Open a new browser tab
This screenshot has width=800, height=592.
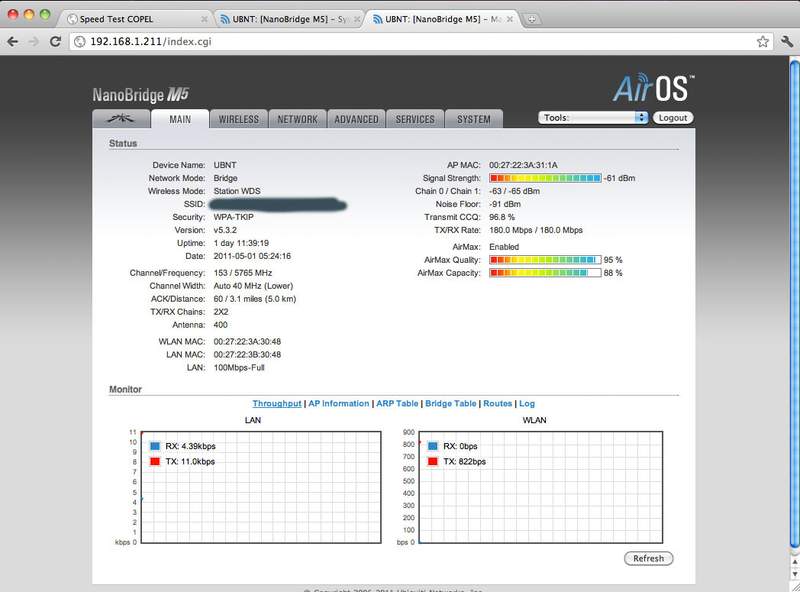(532, 19)
